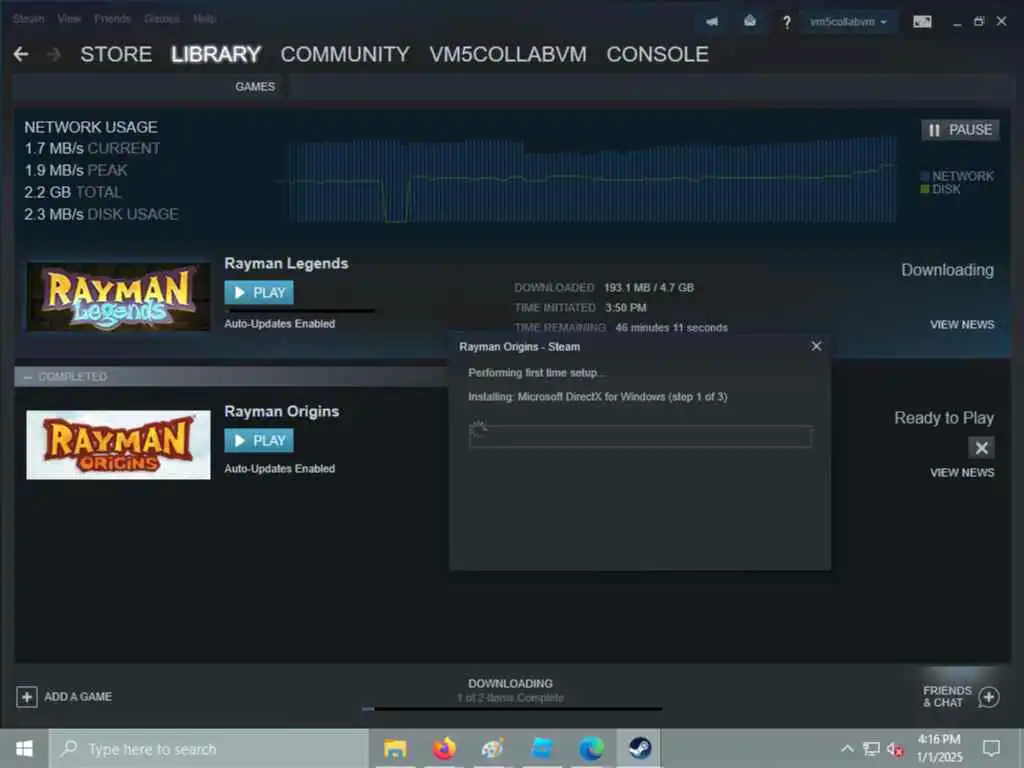Screen dimensions: 1024x768
Task: Click Auto-Updates Enabled under Rayman Origins
Action: click(x=280, y=469)
